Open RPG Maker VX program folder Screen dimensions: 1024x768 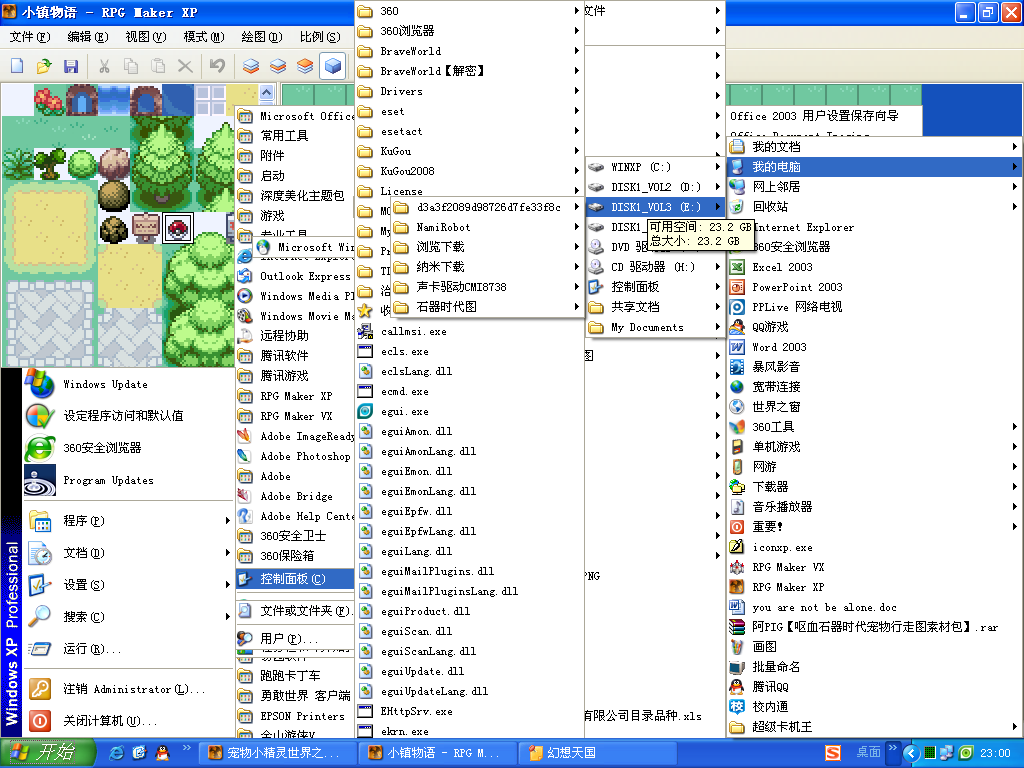[295, 416]
